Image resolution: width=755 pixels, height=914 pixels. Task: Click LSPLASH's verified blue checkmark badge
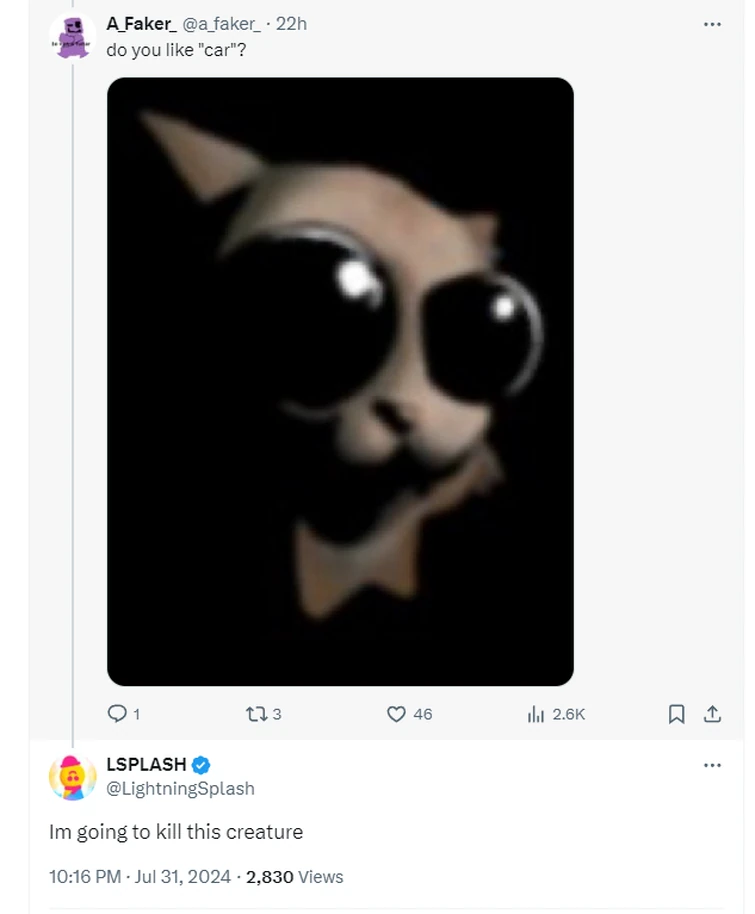(199, 764)
